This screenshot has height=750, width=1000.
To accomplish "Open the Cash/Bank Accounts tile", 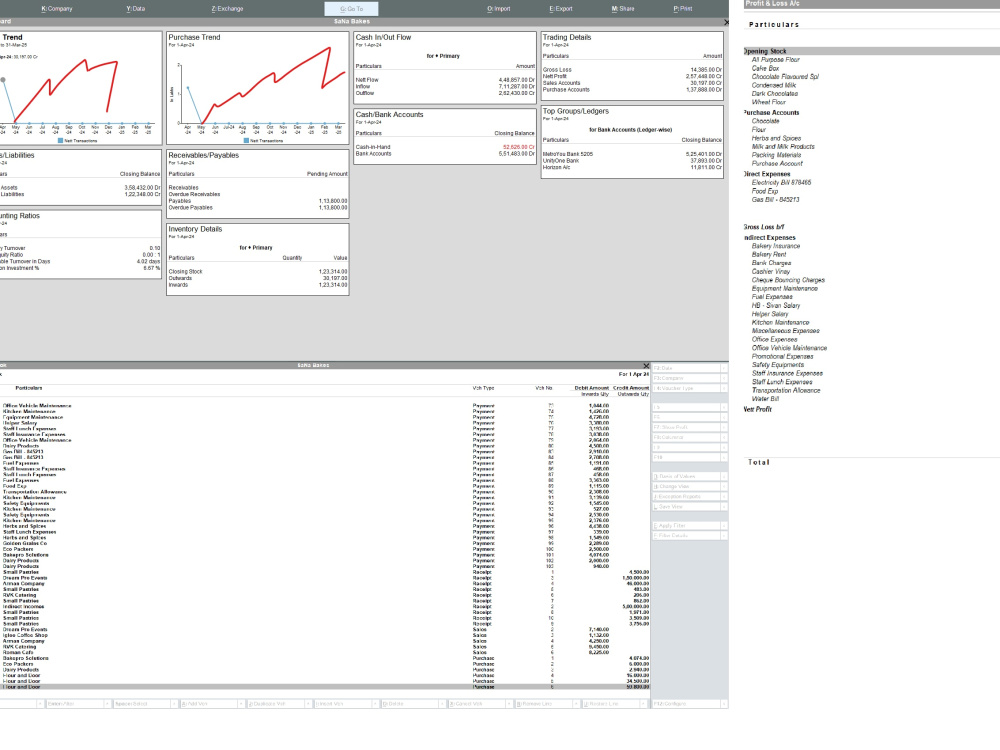I will tap(445, 136).
